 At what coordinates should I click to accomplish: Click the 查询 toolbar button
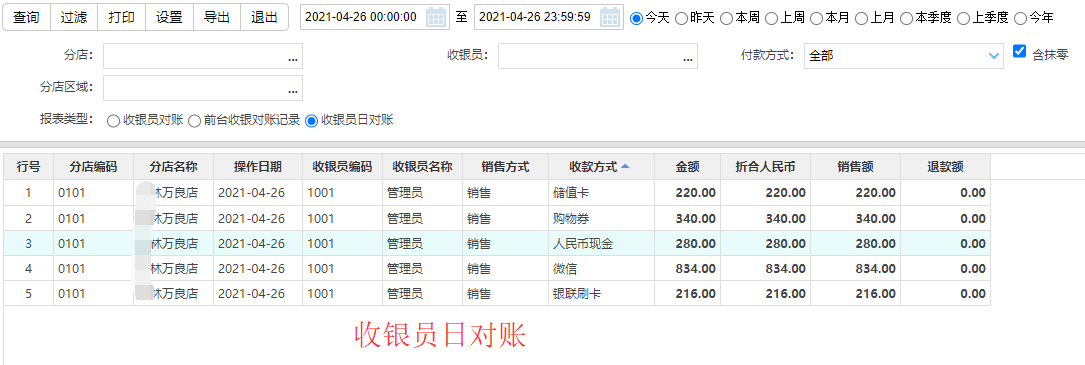[26, 17]
